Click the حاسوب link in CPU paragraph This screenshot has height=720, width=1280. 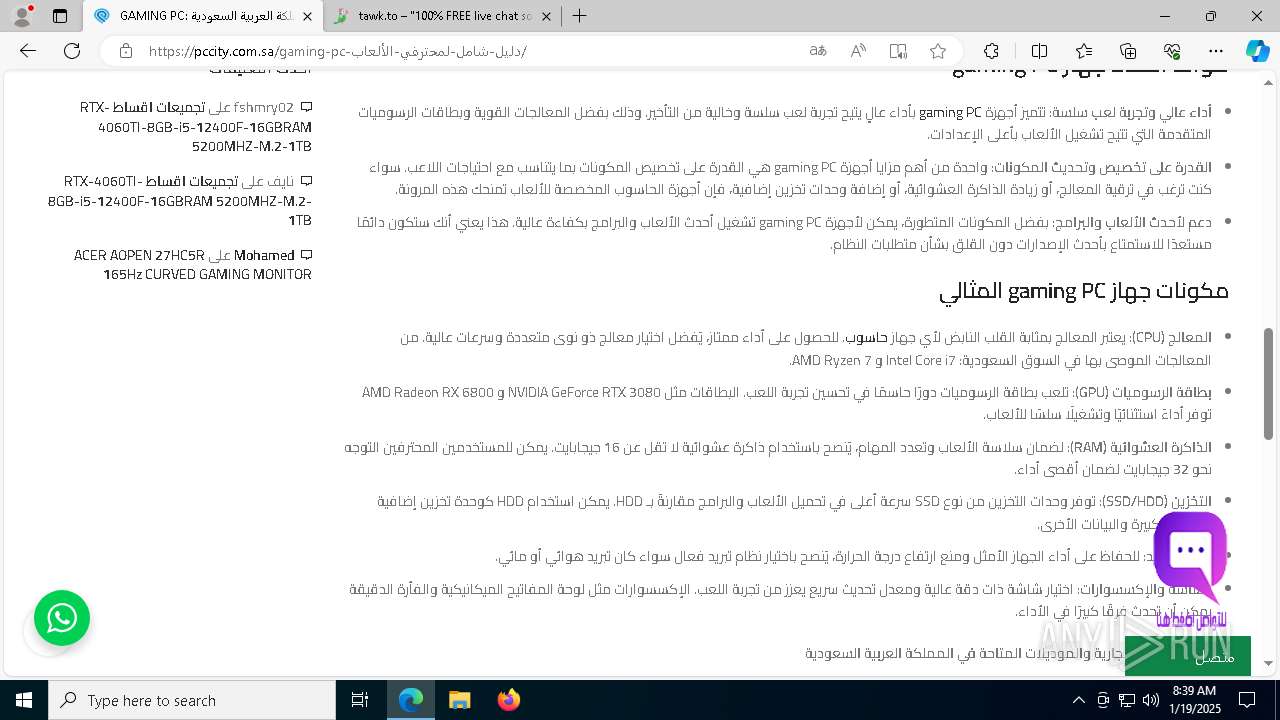coord(867,338)
